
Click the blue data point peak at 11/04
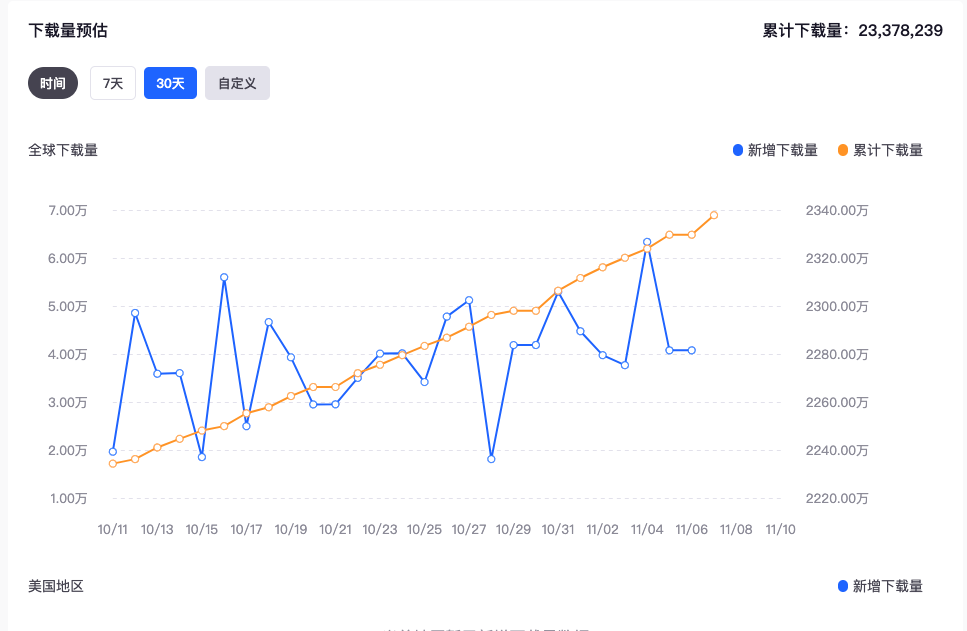click(x=647, y=242)
